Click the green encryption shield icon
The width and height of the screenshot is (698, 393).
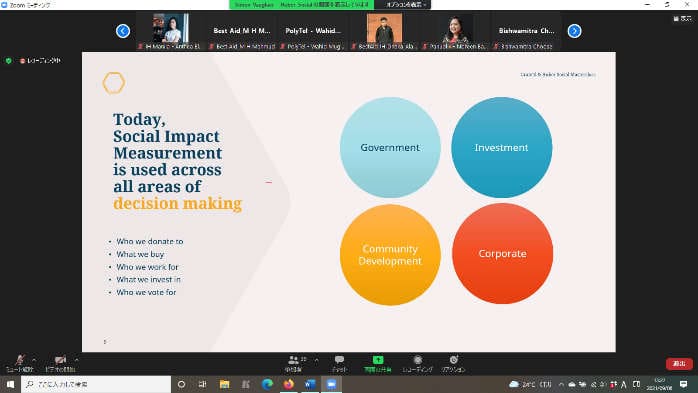pos(8,61)
